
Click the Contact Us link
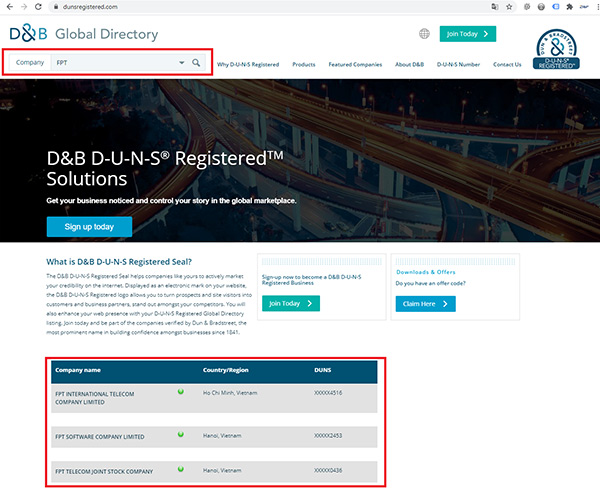coord(507,64)
